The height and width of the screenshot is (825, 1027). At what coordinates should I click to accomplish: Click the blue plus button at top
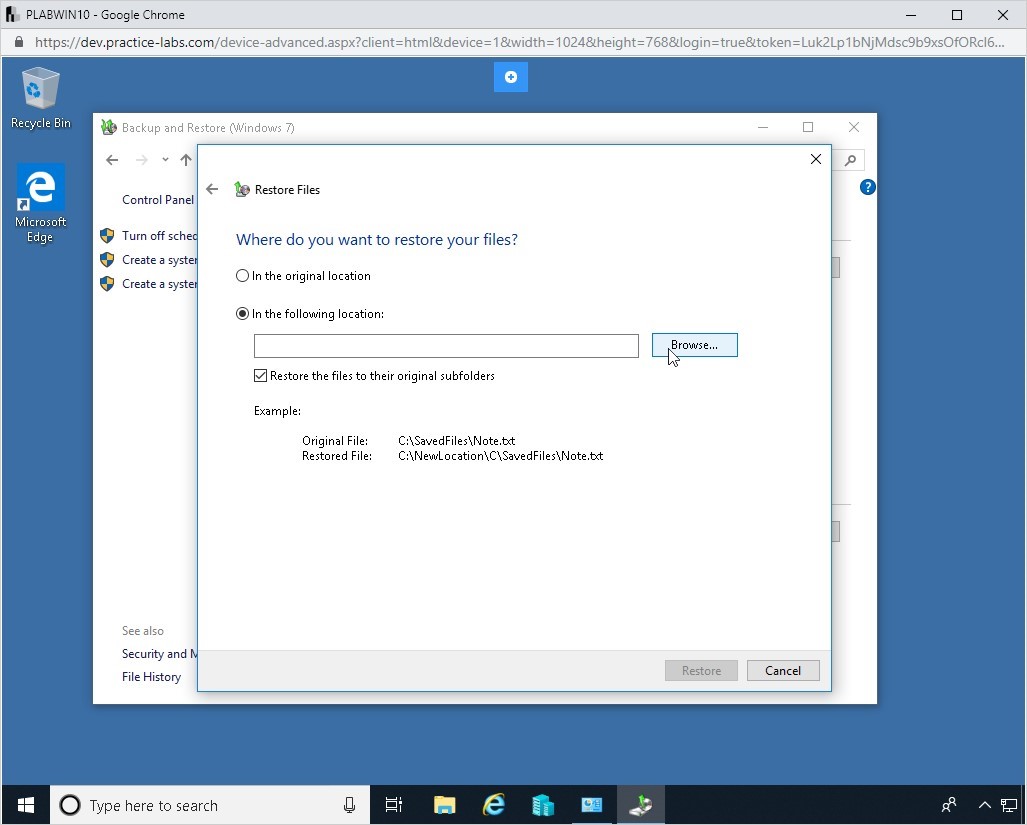click(511, 77)
